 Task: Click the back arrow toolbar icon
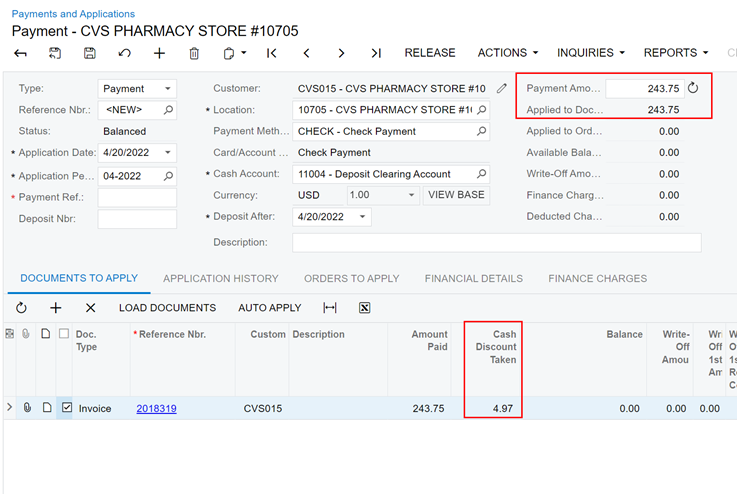pos(20,53)
